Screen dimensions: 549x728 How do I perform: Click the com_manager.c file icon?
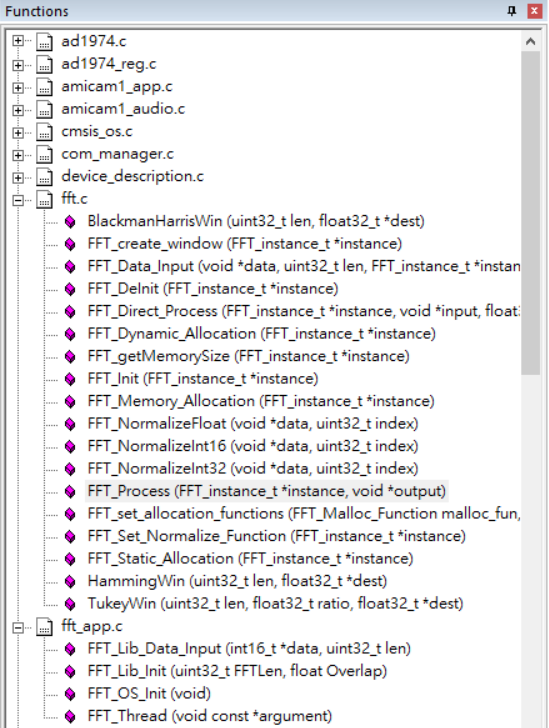click(x=45, y=155)
